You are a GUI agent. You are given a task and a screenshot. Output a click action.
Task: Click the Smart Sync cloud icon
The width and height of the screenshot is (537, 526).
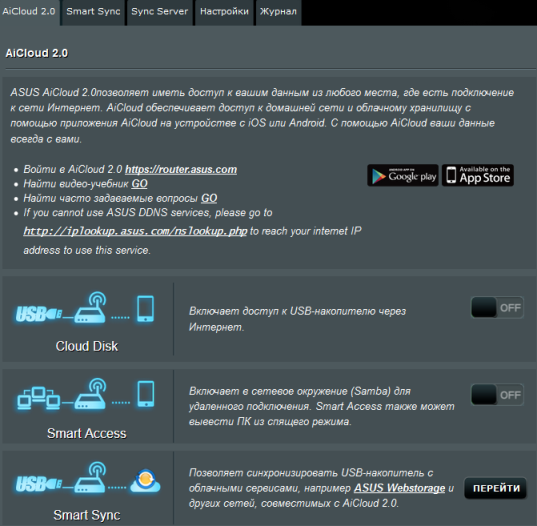pos(145,481)
